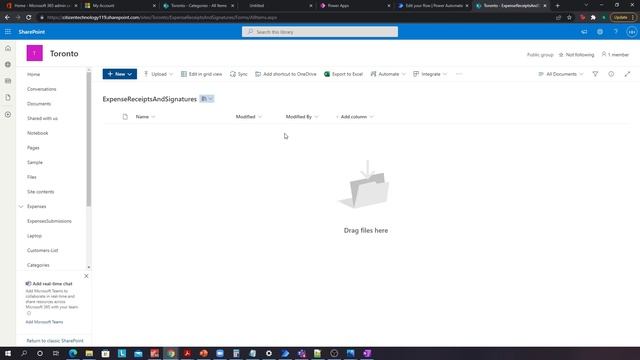Open the Toronto site logo tile
Image resolution: width=640 pixels, height=360 pixels.
point(35,53)
